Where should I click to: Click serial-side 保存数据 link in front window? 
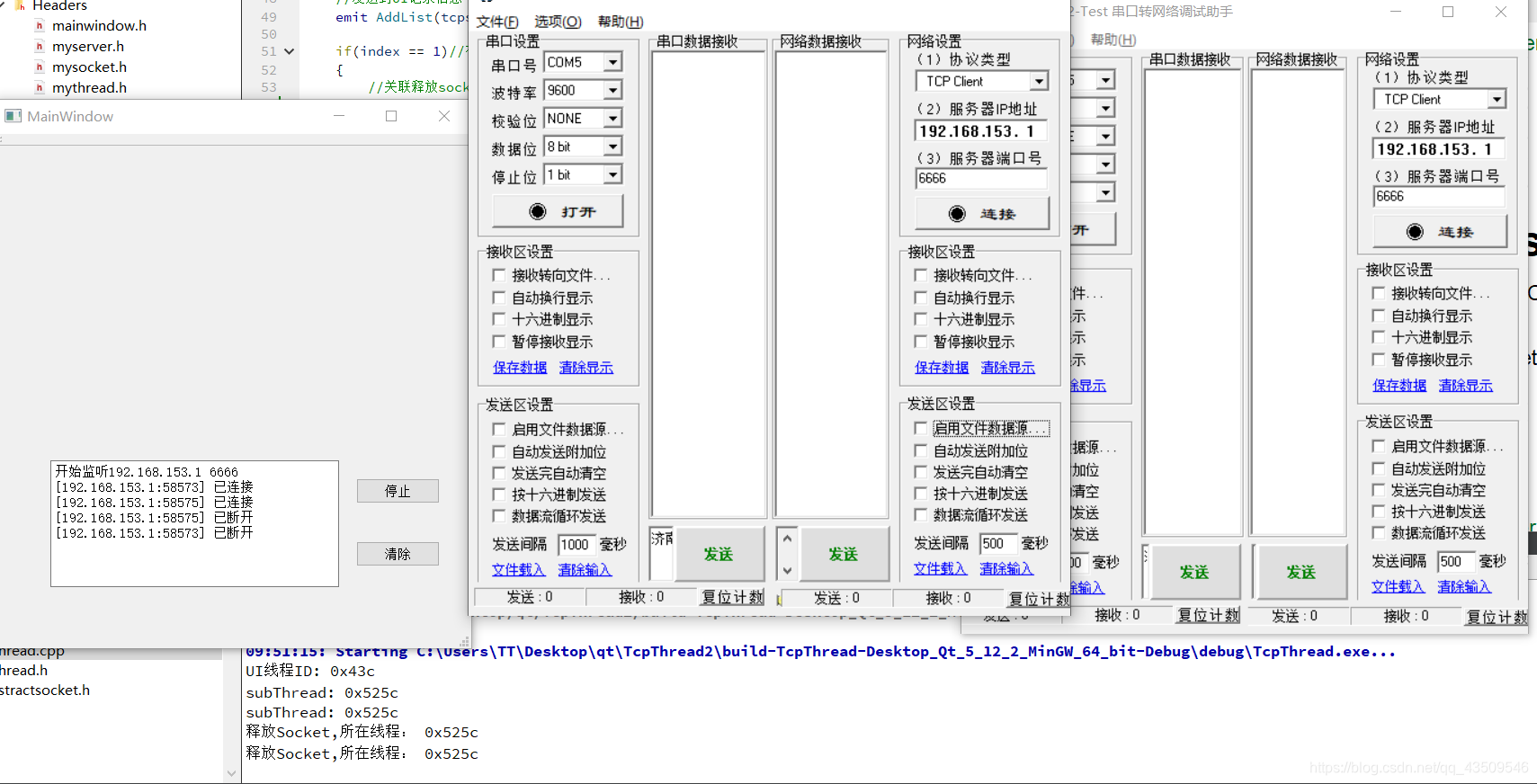coord(520,367)
